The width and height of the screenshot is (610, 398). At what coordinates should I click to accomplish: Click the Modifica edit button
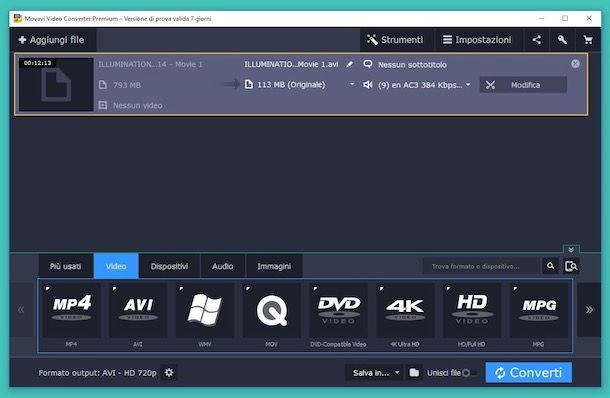[523, 85]
